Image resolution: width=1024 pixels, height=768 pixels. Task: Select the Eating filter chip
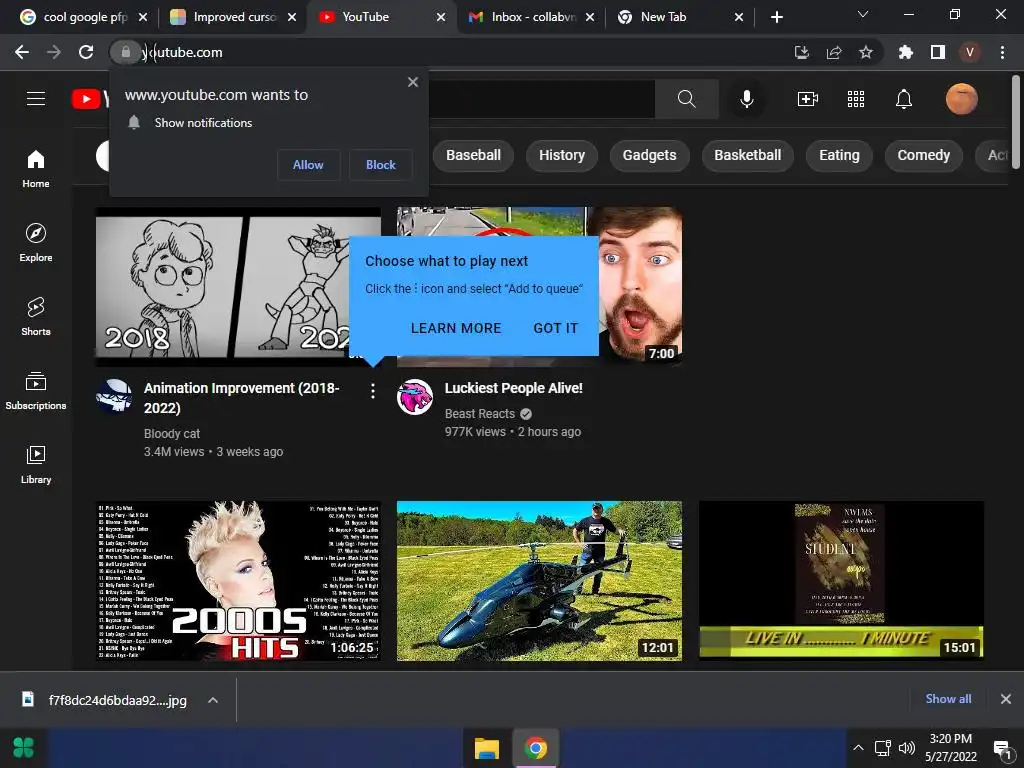click(839, 155)
